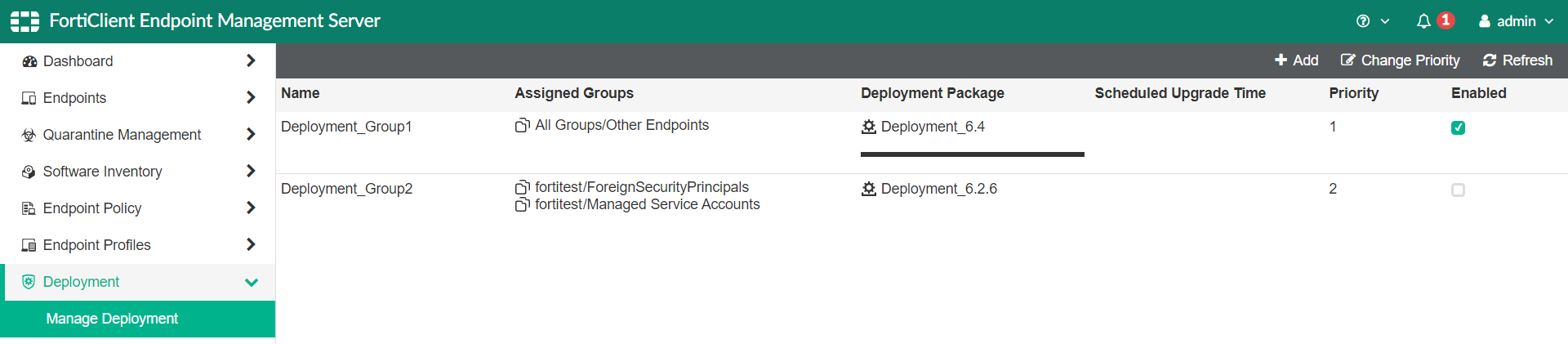Click the Endpoint Profiles icon

pyautogui.click(x=29, y=245)
